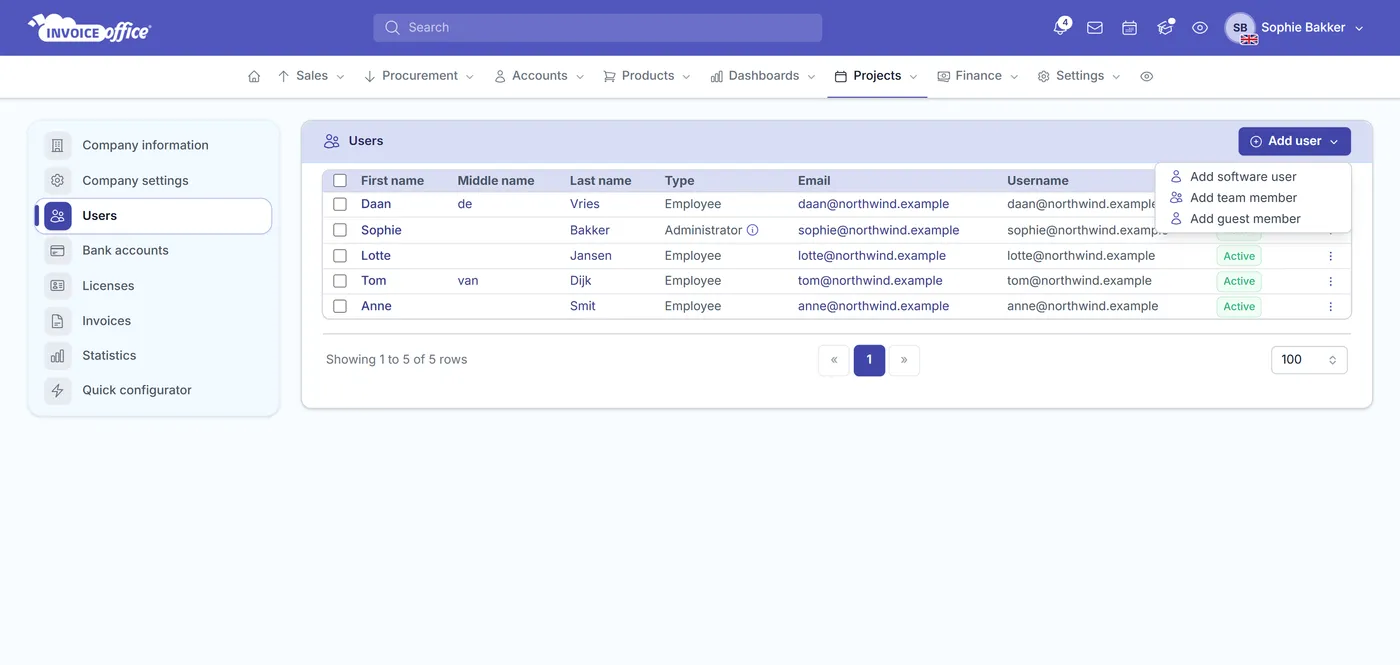Viewport: 1400px width, 665px height.
Task: Sort by the Type column header
Action: pyautogui.click(x=679, y=181)
